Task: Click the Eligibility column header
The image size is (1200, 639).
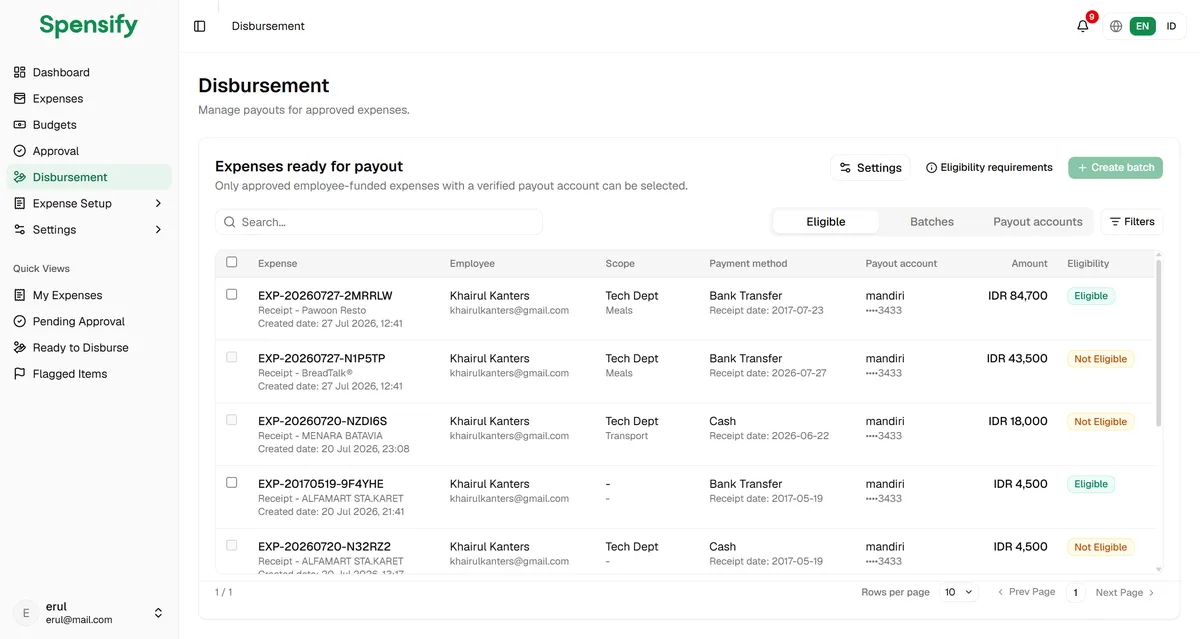Action: coord(1088,263)
